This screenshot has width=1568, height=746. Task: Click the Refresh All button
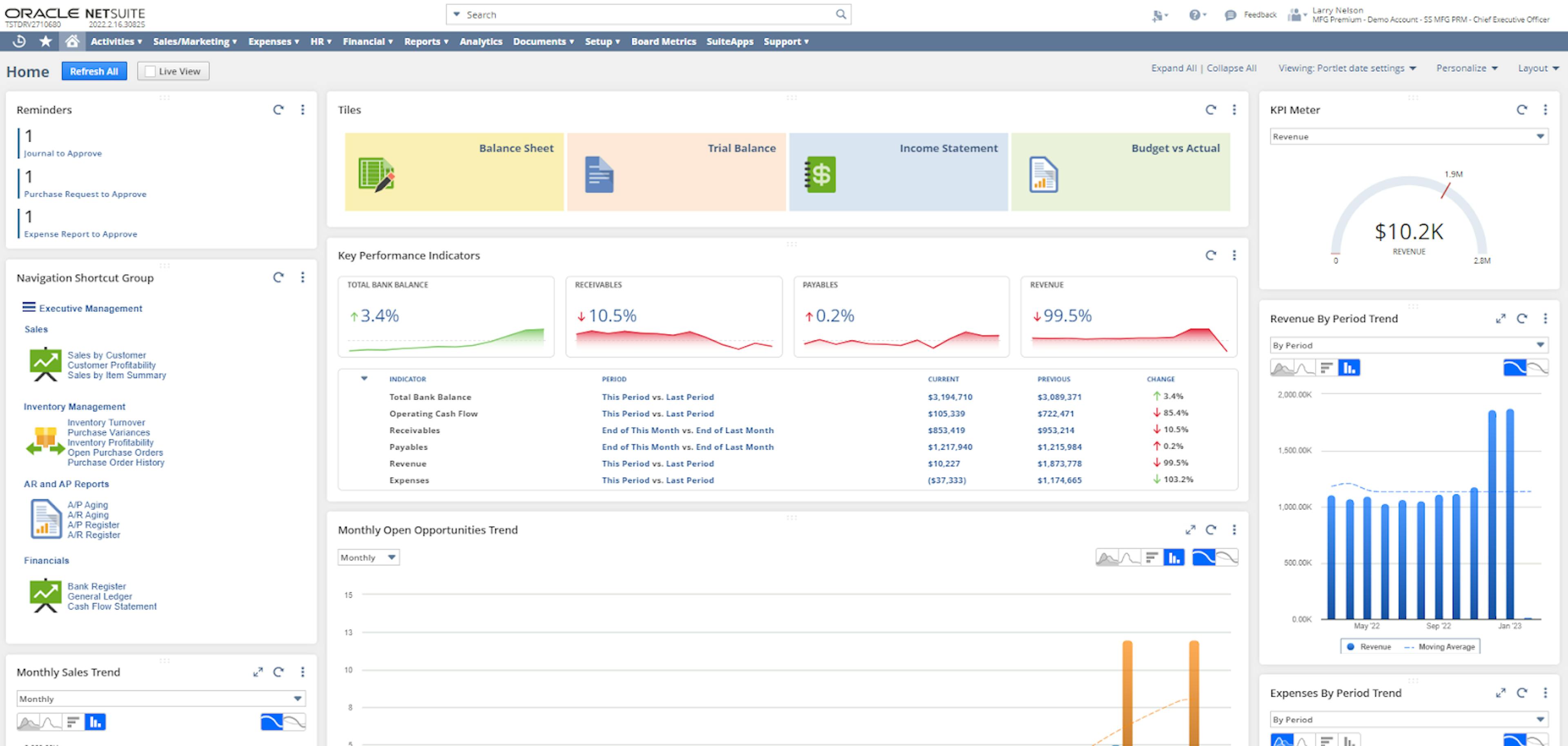tap(94, 71)
